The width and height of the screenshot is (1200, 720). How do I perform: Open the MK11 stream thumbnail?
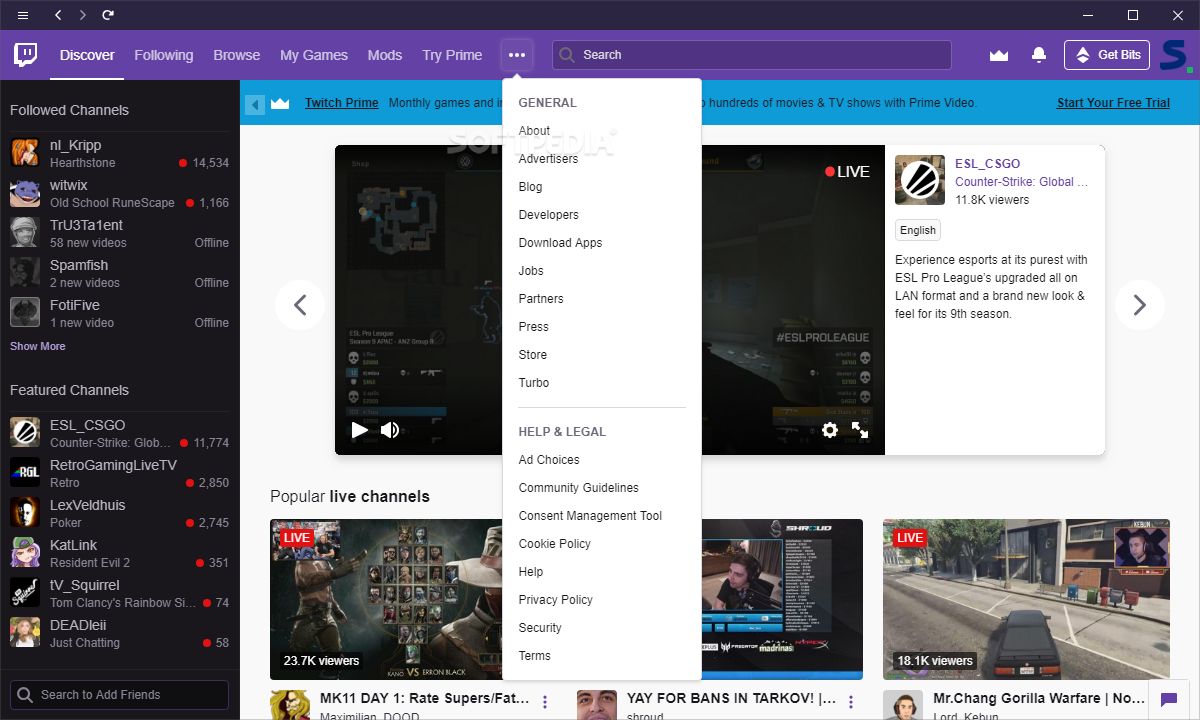tap(386, 600)
